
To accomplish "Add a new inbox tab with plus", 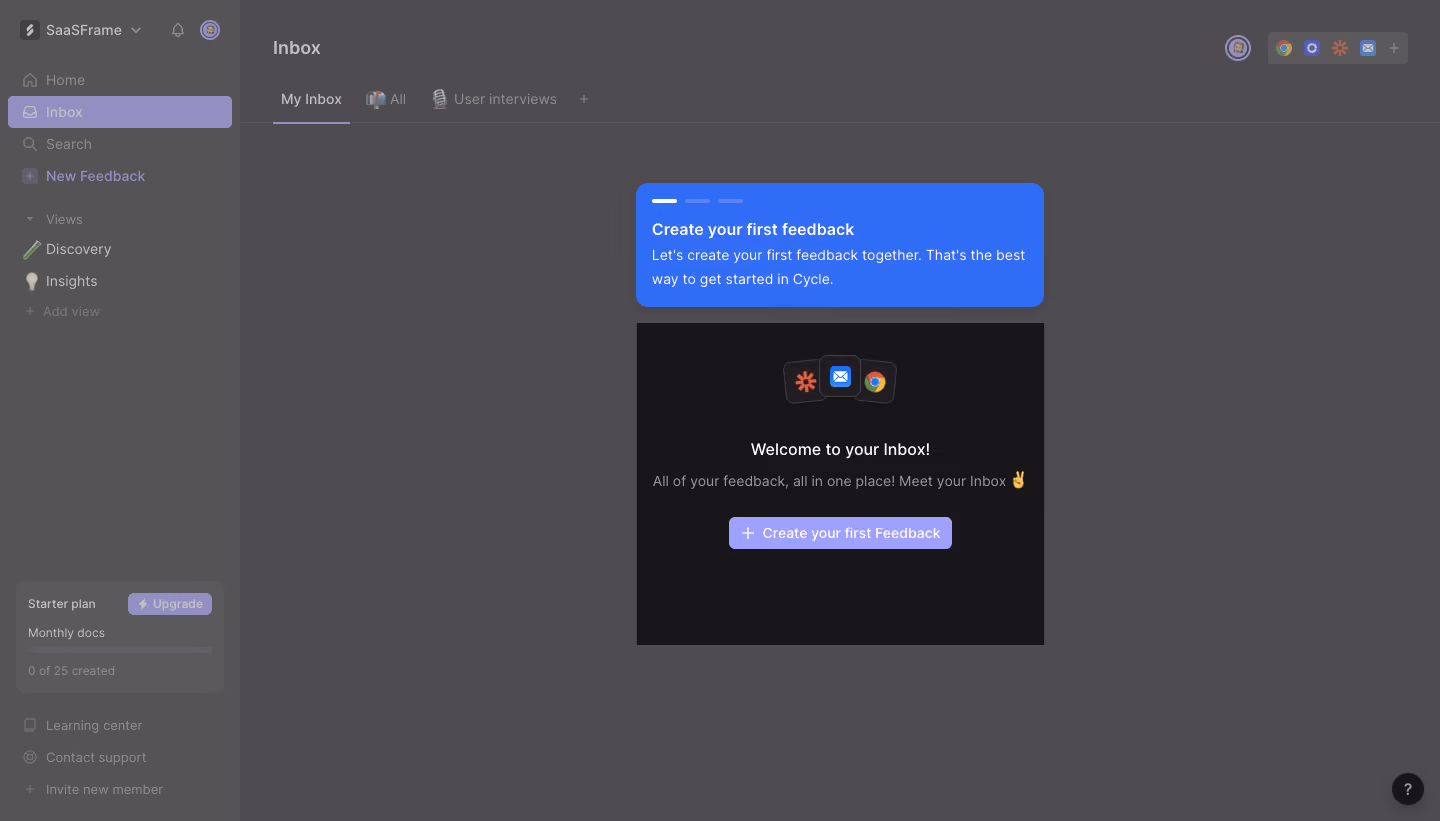I will coord(584,99).
